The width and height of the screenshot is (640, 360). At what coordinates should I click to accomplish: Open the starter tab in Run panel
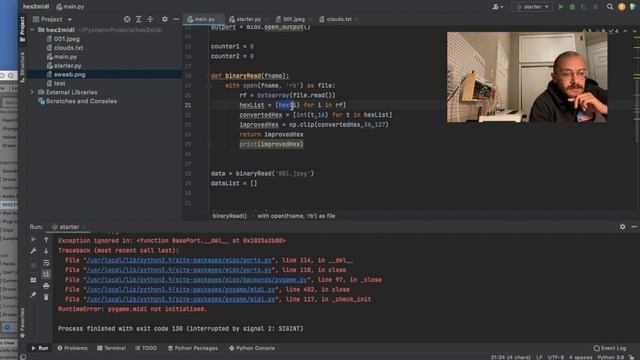[x=68, y=227]
